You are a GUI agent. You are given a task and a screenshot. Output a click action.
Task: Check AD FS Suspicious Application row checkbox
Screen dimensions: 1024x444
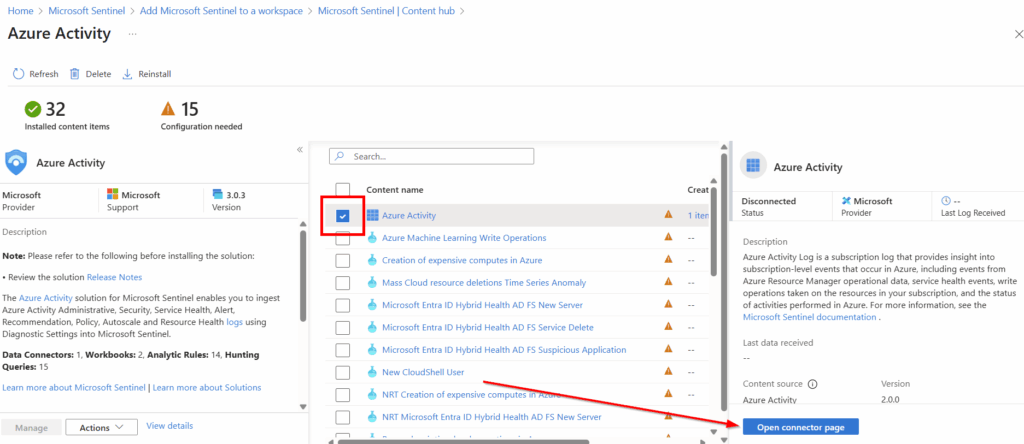click(343, 350)
